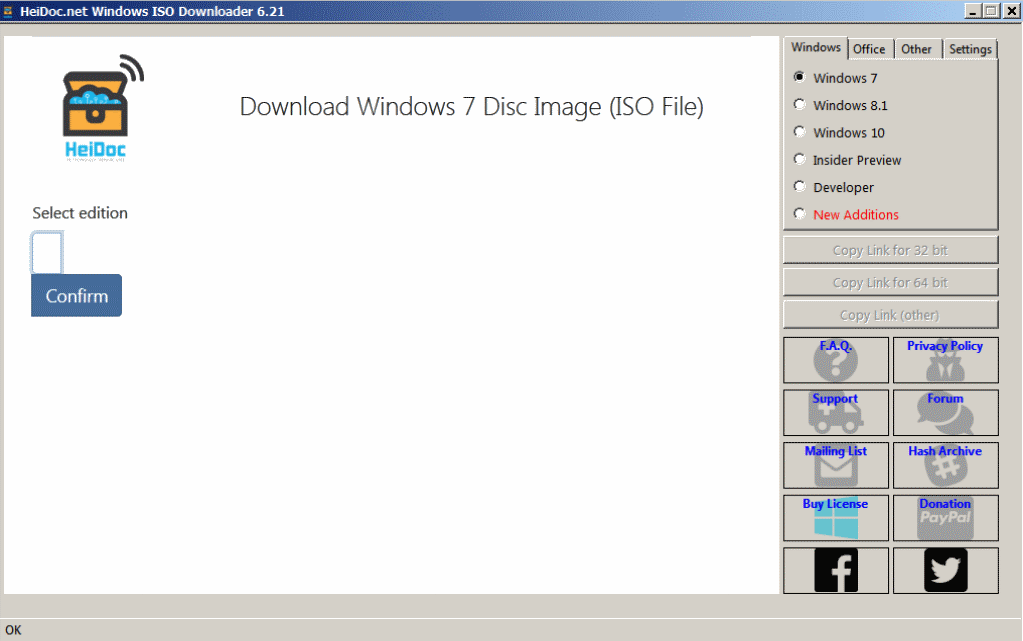
Task: Click the Select edition label
Action: [80, 213]
